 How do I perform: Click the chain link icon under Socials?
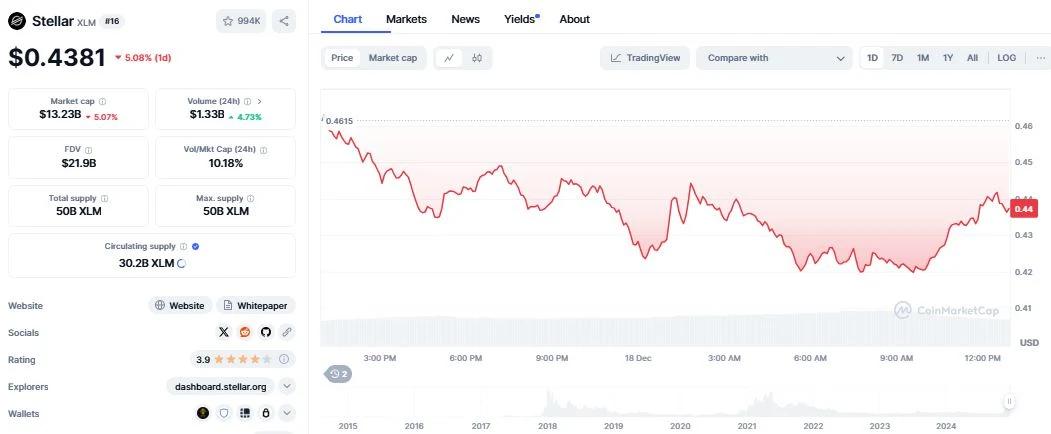click(x=287, y=332)
